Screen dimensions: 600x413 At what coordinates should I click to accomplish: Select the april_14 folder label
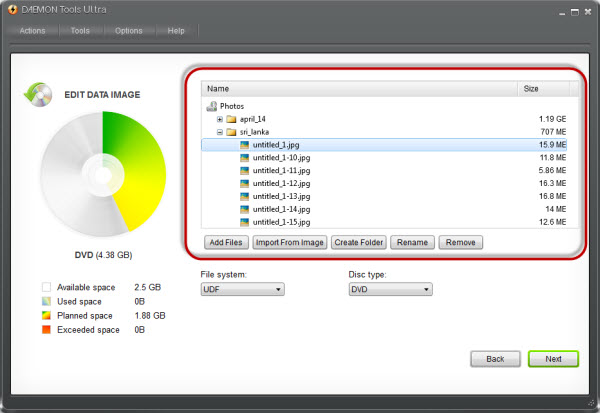click(x=253, y=119)
